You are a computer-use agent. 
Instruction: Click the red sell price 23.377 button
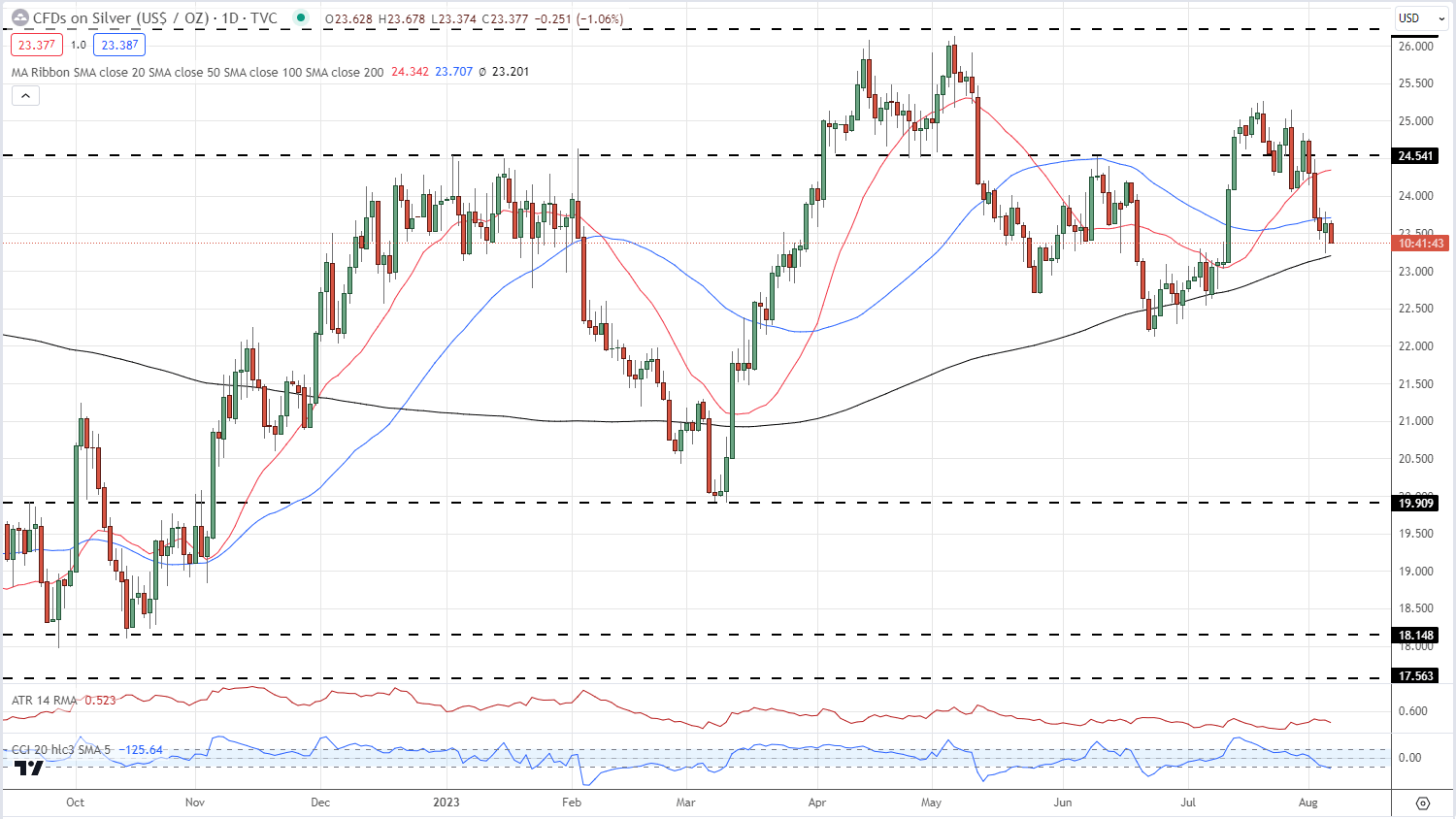tap(37, 45)
